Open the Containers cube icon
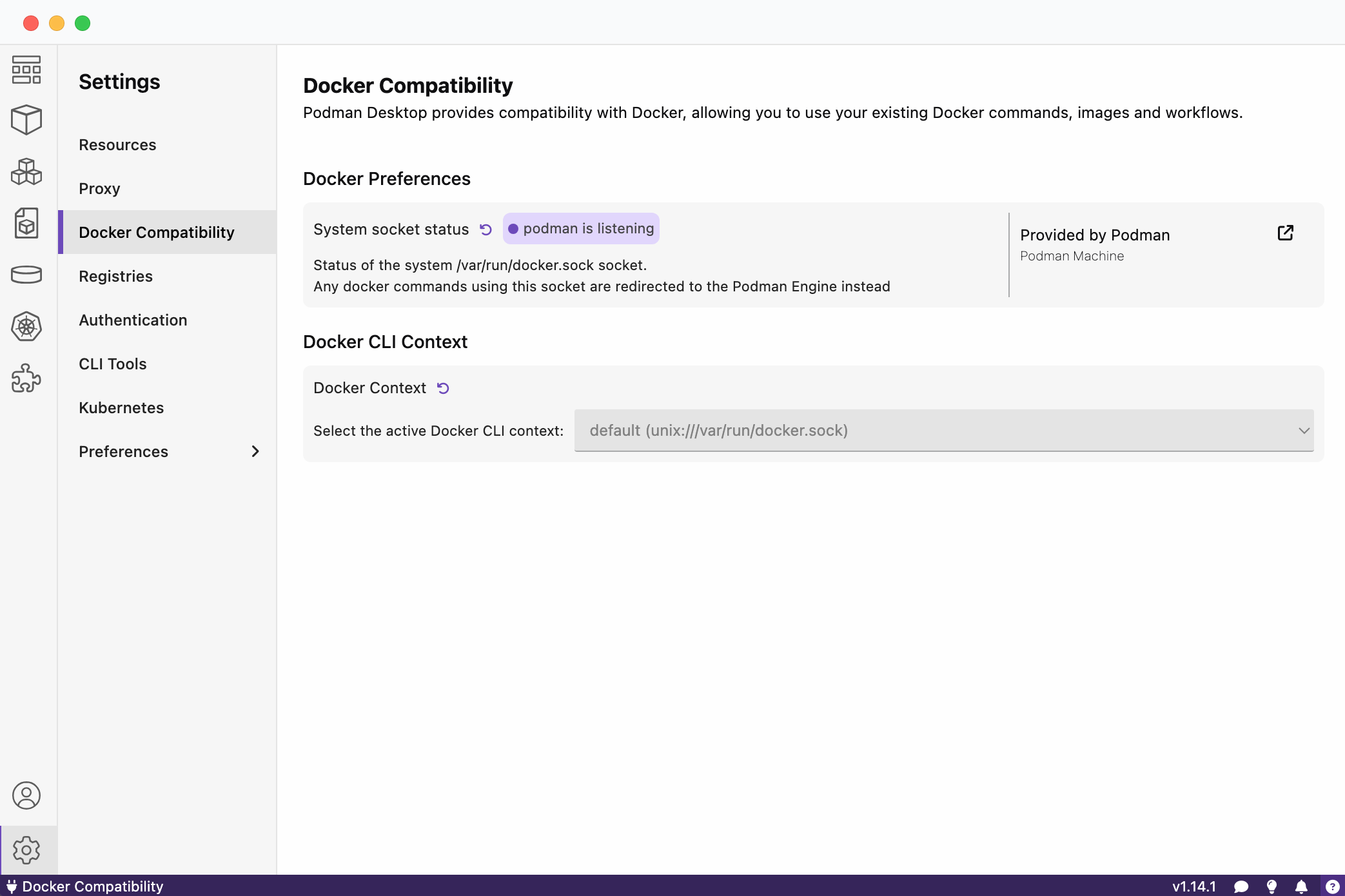The height and width of the screenshot is (896, 1345). pos(26,120)
